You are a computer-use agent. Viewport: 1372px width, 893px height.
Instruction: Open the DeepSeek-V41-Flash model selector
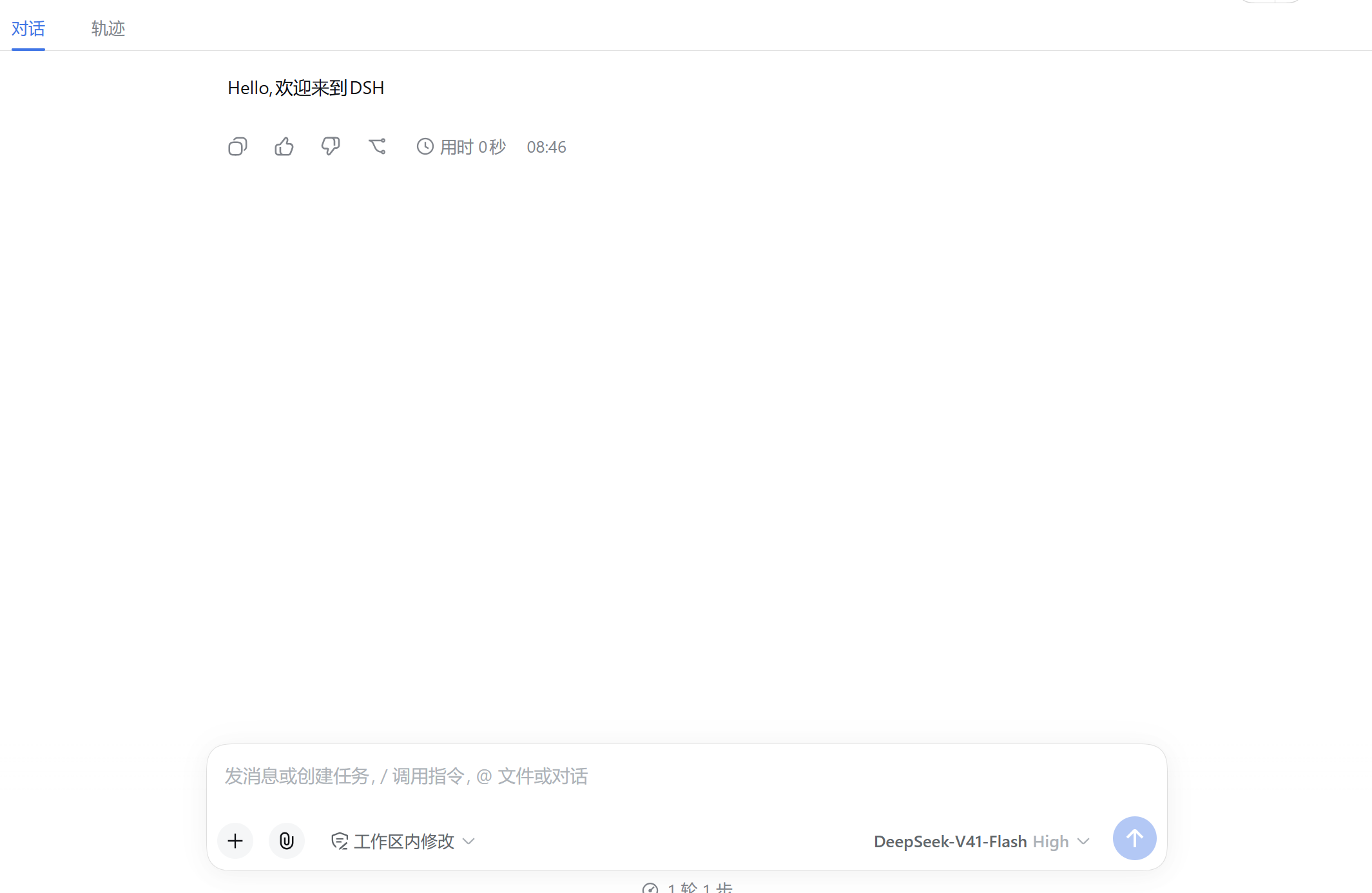pyautogui.click(x=981, y=841)
